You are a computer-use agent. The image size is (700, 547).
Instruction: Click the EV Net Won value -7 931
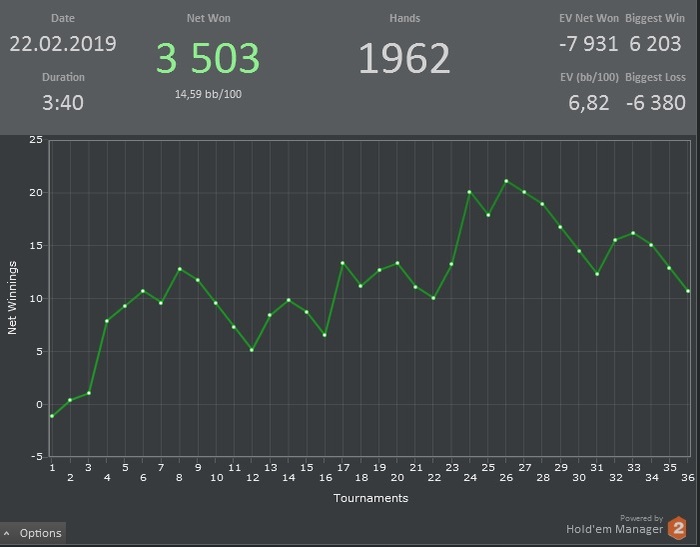click(589, 44)
